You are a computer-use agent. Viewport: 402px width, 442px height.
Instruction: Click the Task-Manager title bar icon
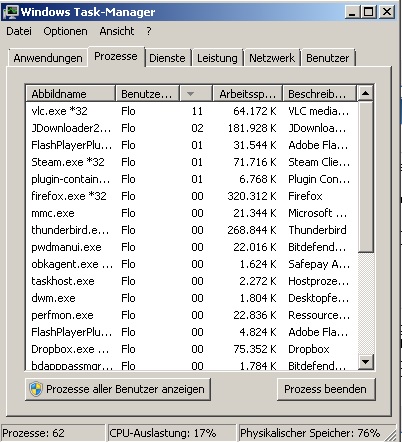click(11, 12)
